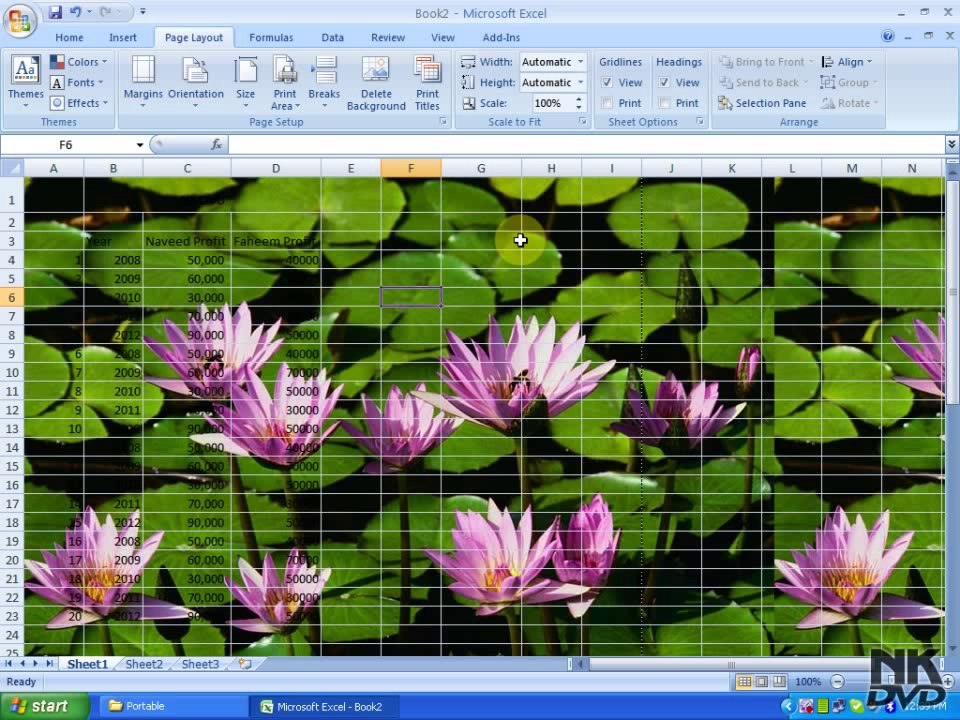Image resolution: width=960 pixels, height=720 pixels.
Task: Switch to Page Break Preview in status bar
Action: pos(779,681)
